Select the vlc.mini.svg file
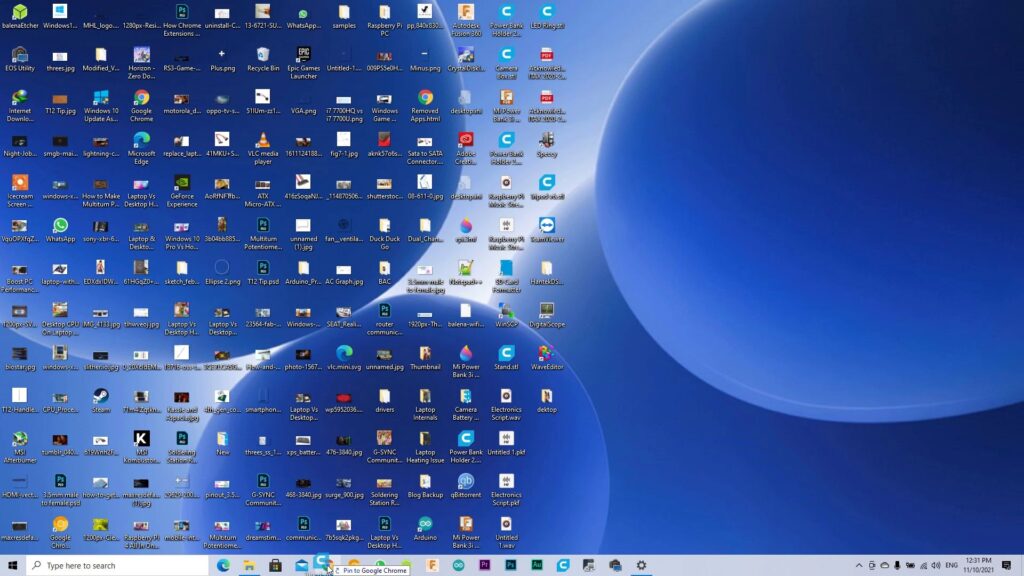Image resolution: width=1024 pixels, height=576 pixels. click(344, 359)
